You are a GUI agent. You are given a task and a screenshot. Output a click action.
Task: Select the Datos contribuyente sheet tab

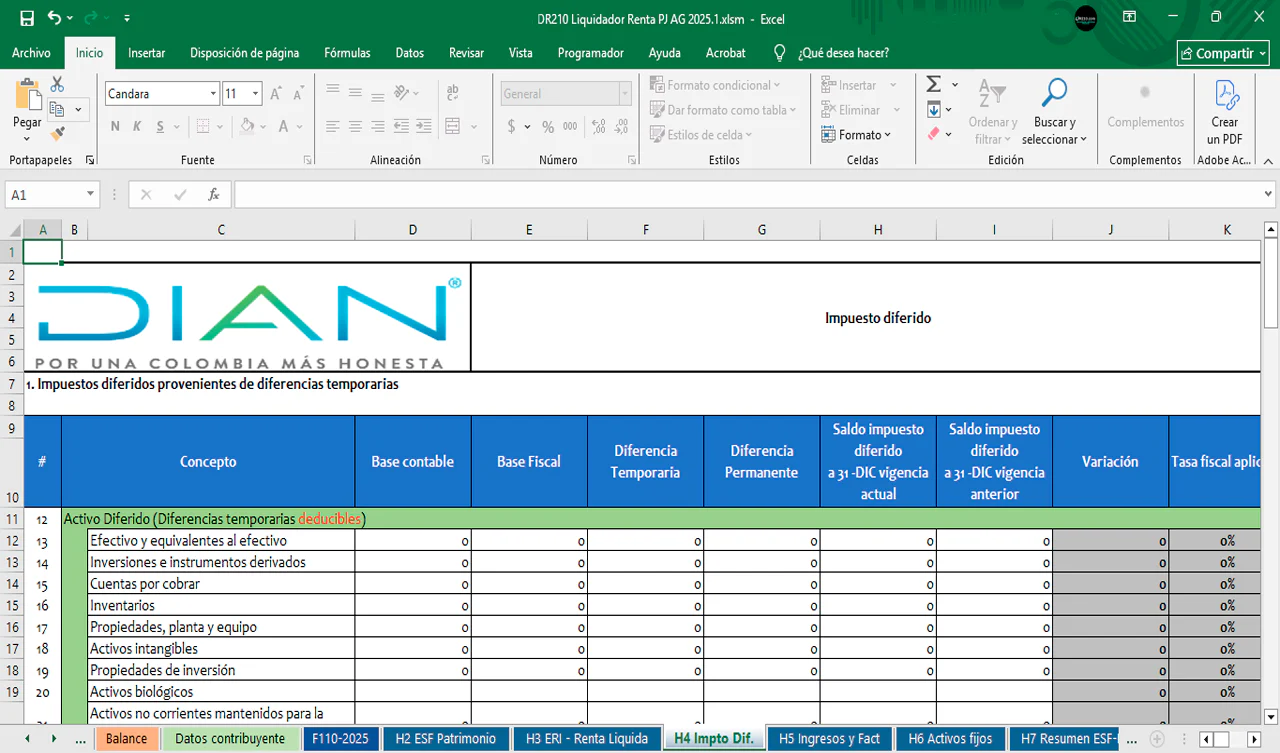point(230,739)
